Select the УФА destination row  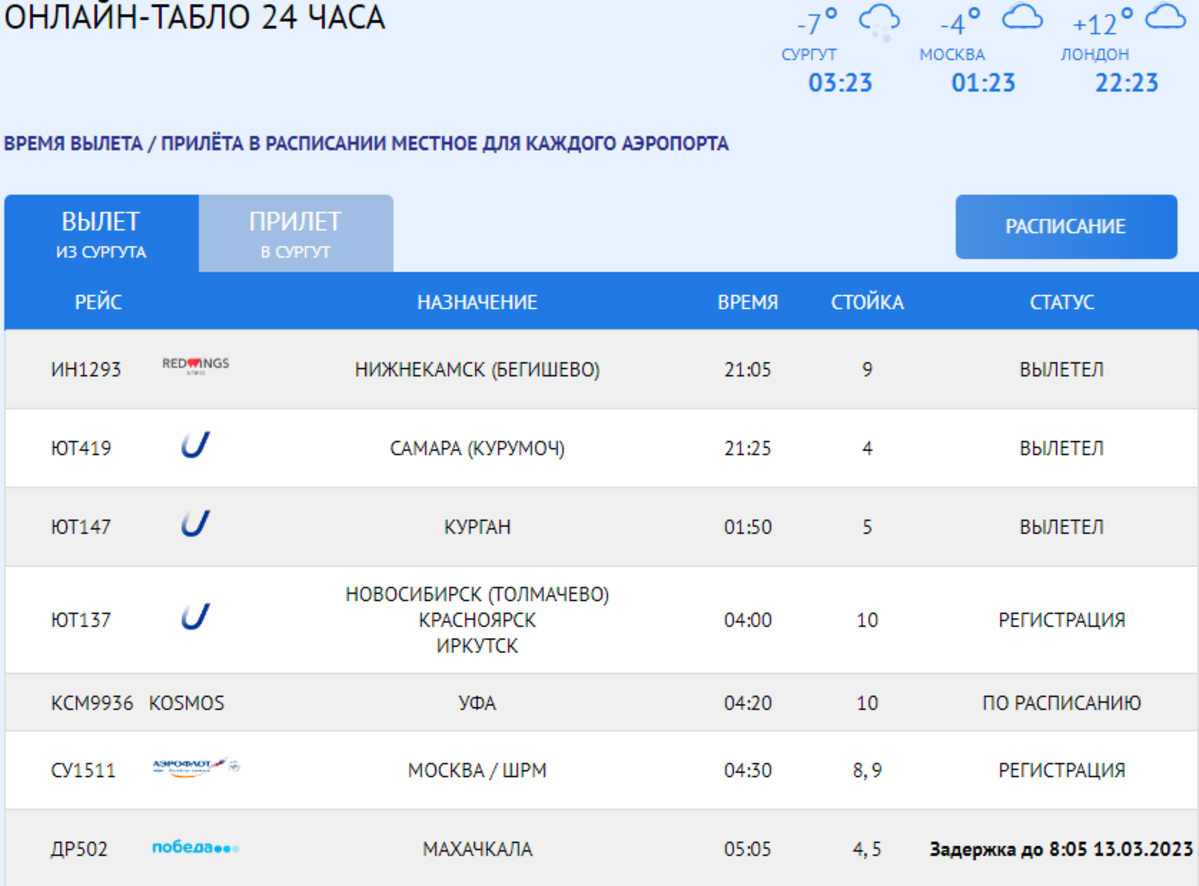[477, 703]
